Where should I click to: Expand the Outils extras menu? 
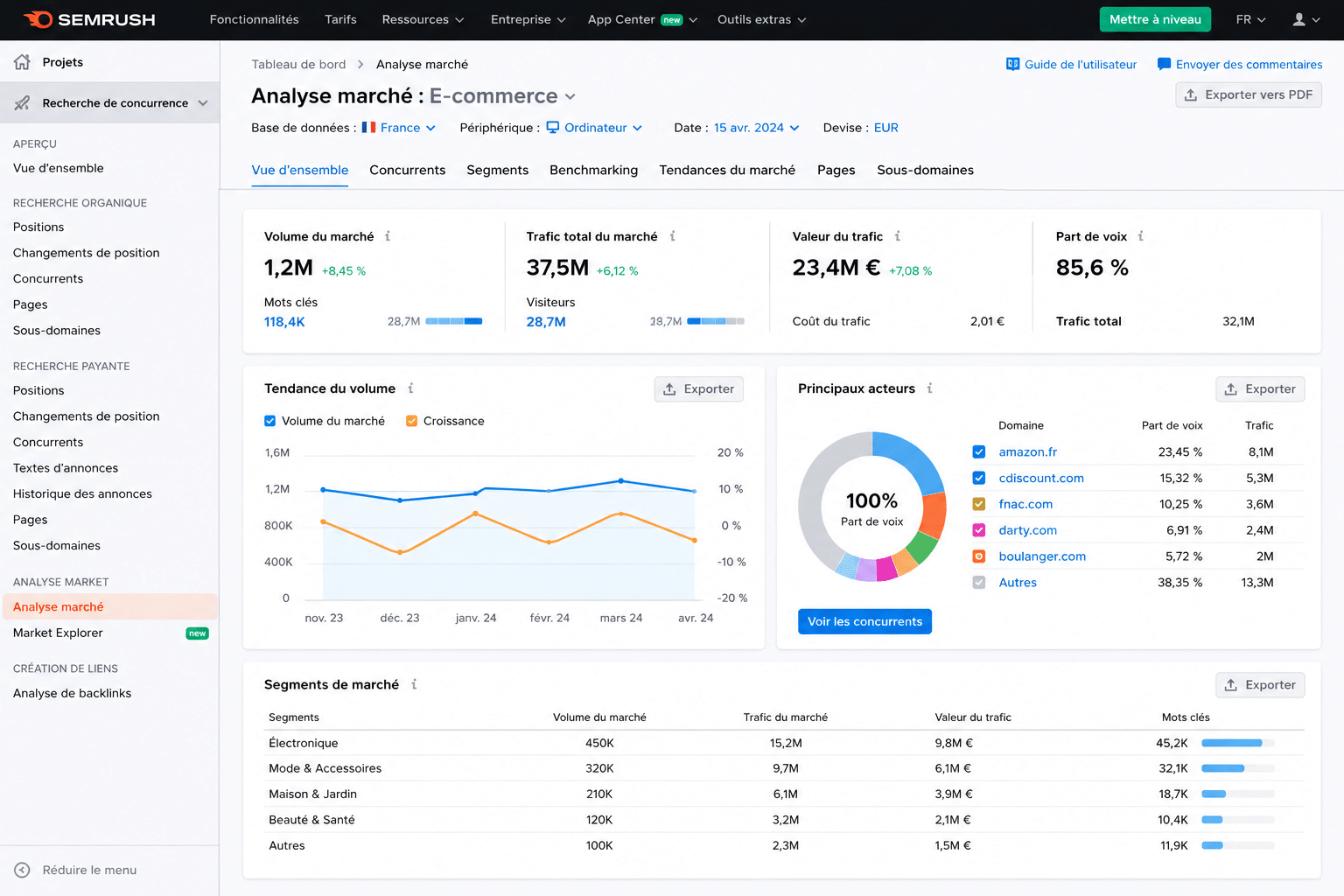761,19
